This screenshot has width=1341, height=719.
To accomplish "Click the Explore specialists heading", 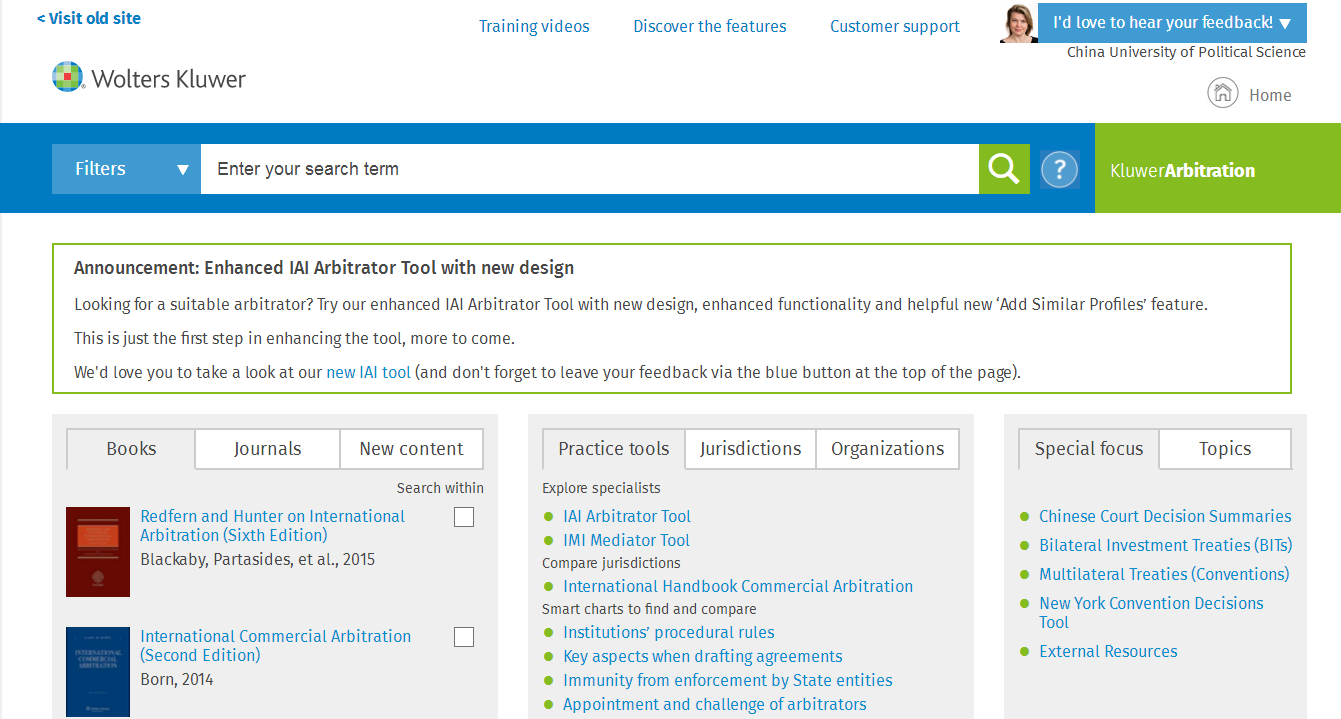I will 601,488.
